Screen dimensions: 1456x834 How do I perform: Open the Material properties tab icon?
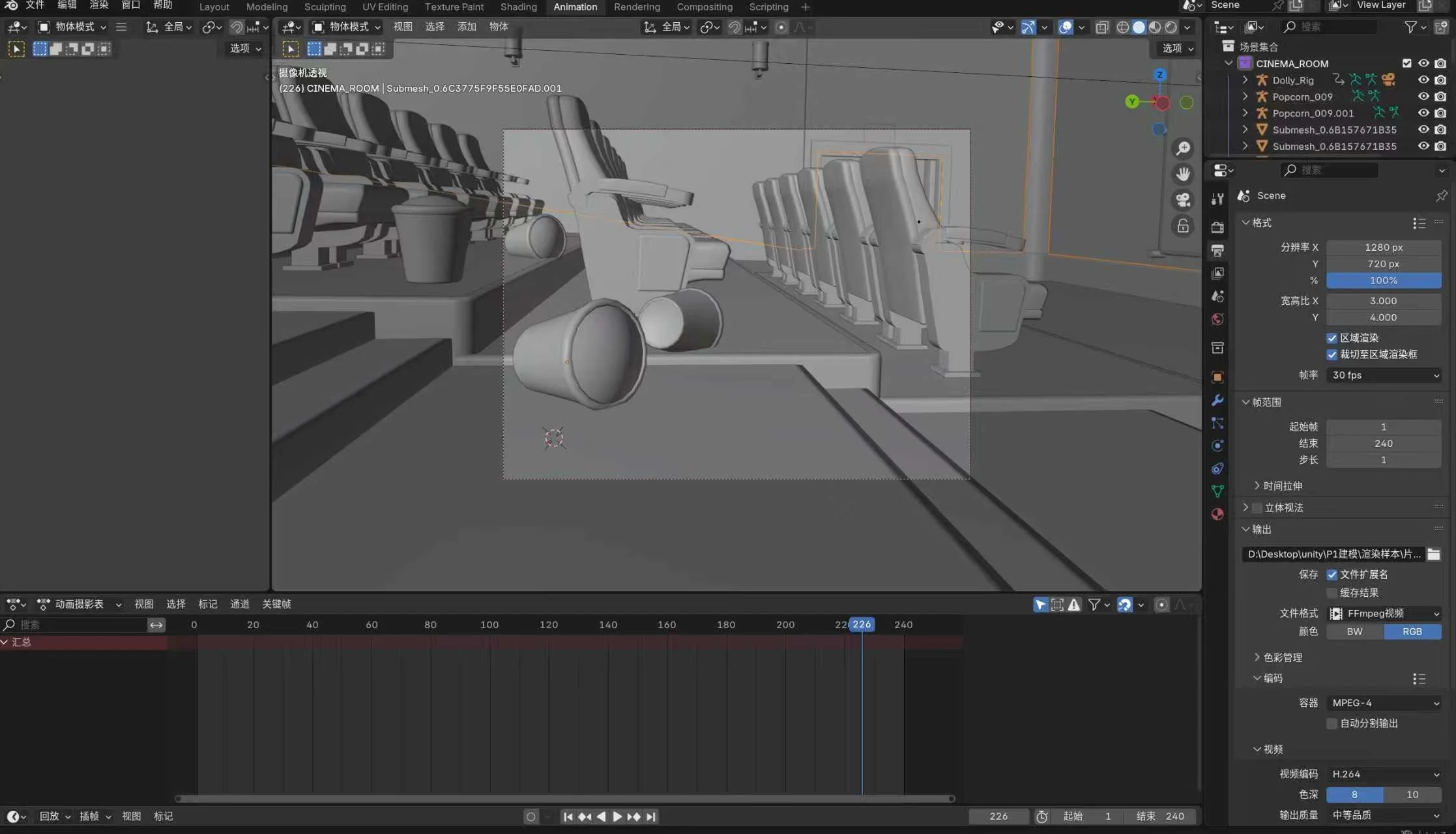pos(1217,514)
